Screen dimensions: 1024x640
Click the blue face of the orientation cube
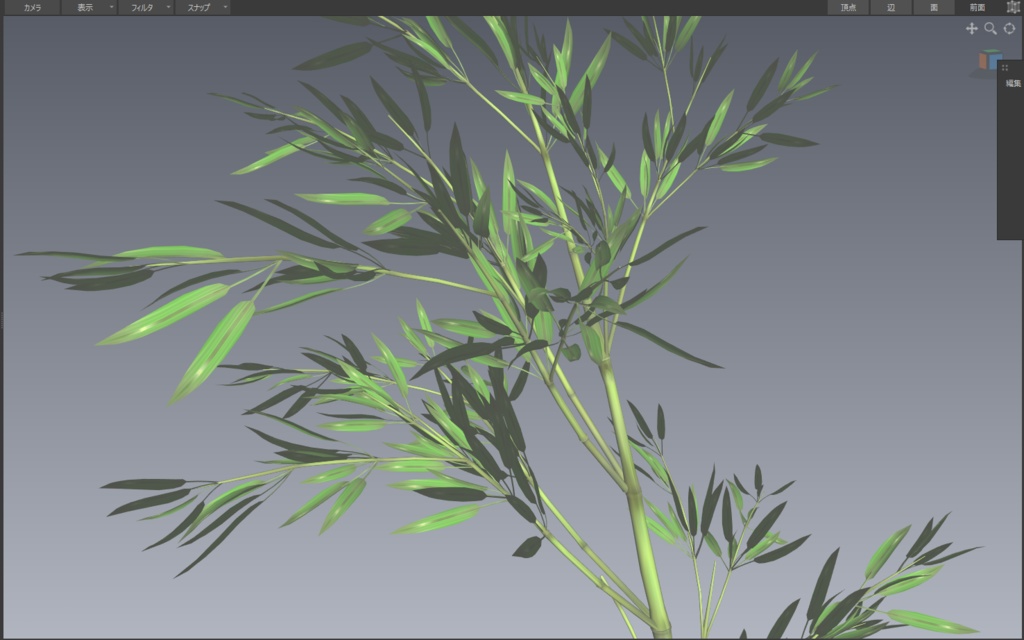click(996, 61)
